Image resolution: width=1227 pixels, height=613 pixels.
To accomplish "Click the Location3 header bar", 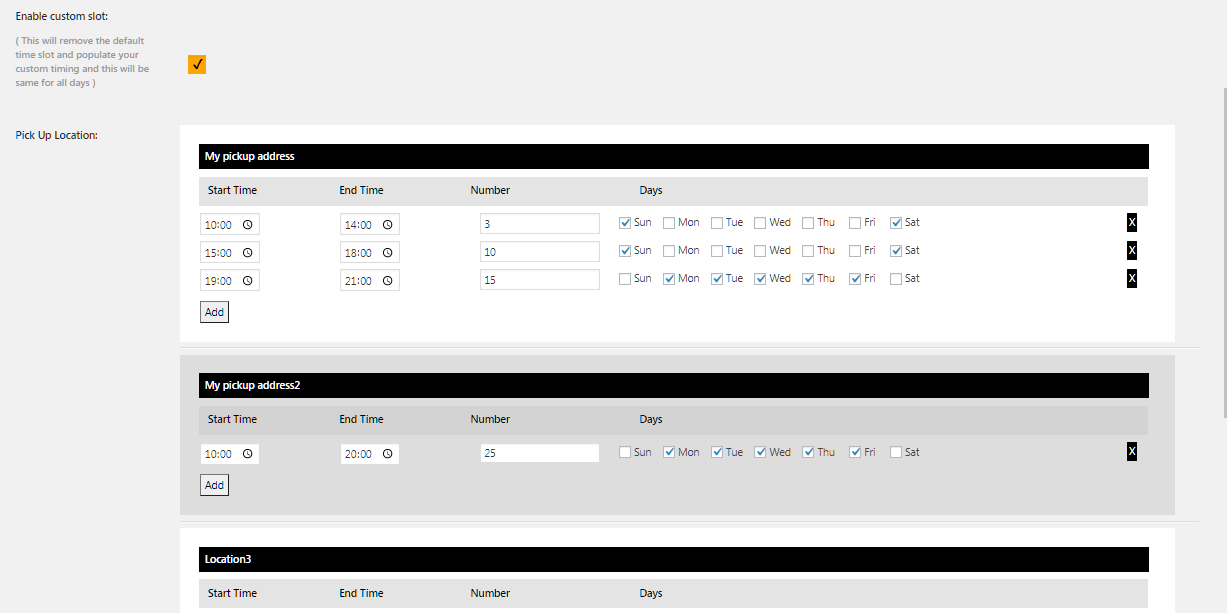I will pos(674,559).
